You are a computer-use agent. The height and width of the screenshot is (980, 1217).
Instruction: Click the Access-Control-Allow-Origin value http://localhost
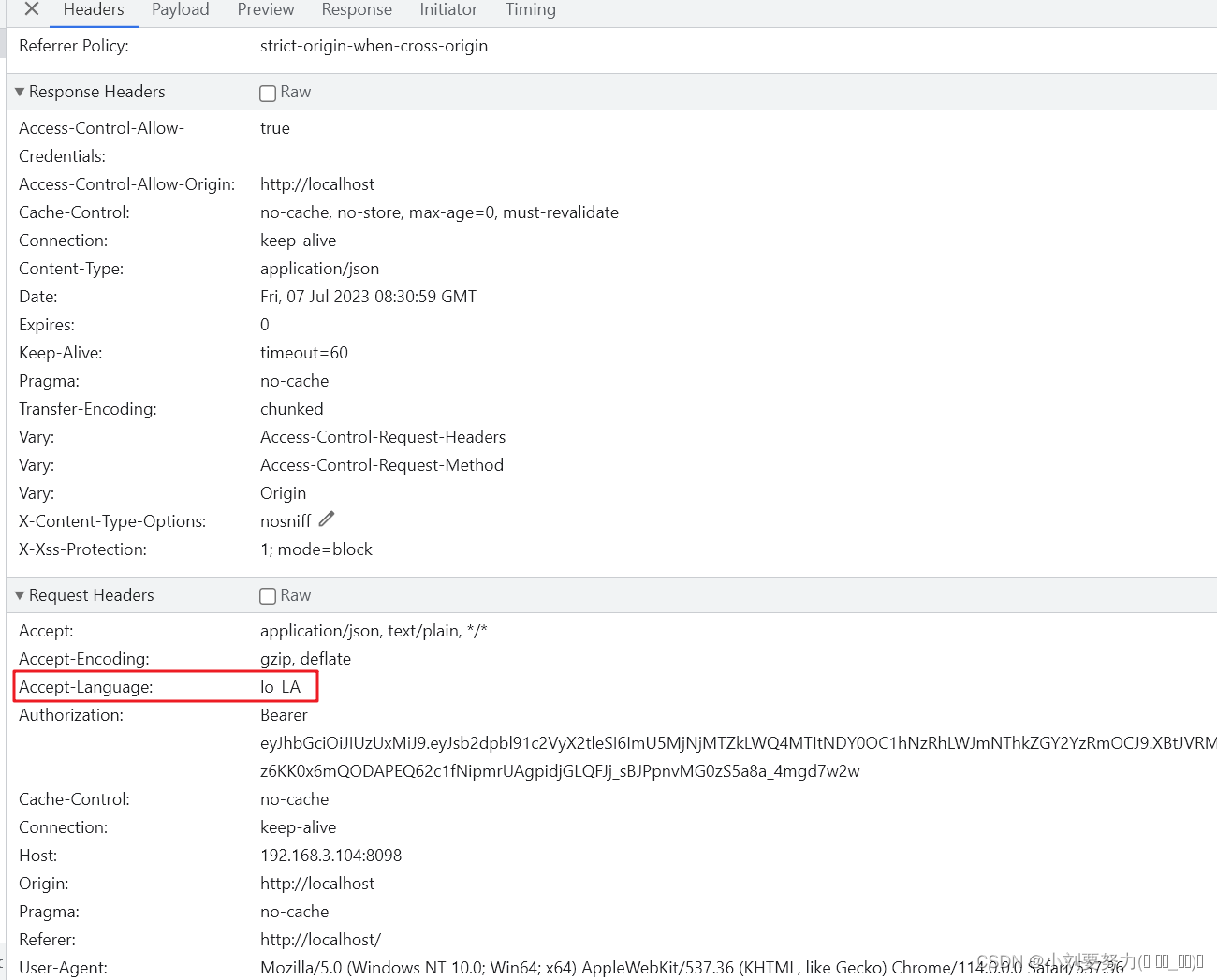pos(317,183)
